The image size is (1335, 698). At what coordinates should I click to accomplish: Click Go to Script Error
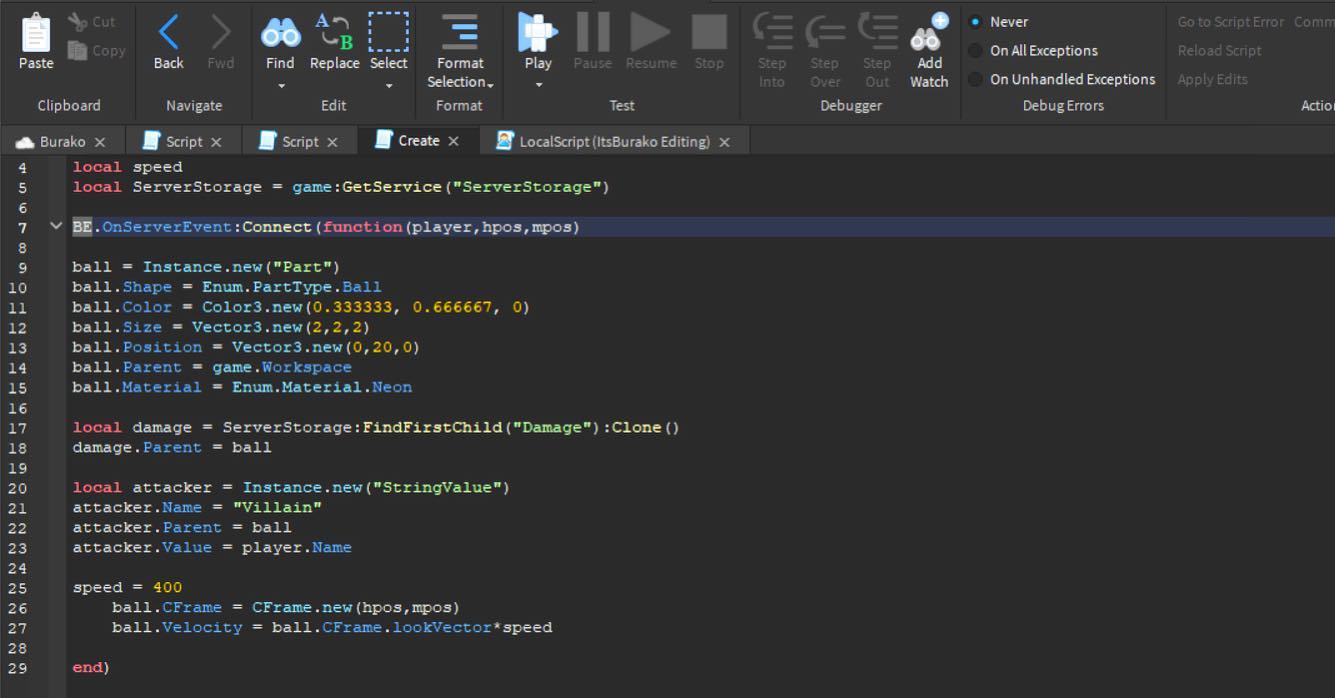1230,22
